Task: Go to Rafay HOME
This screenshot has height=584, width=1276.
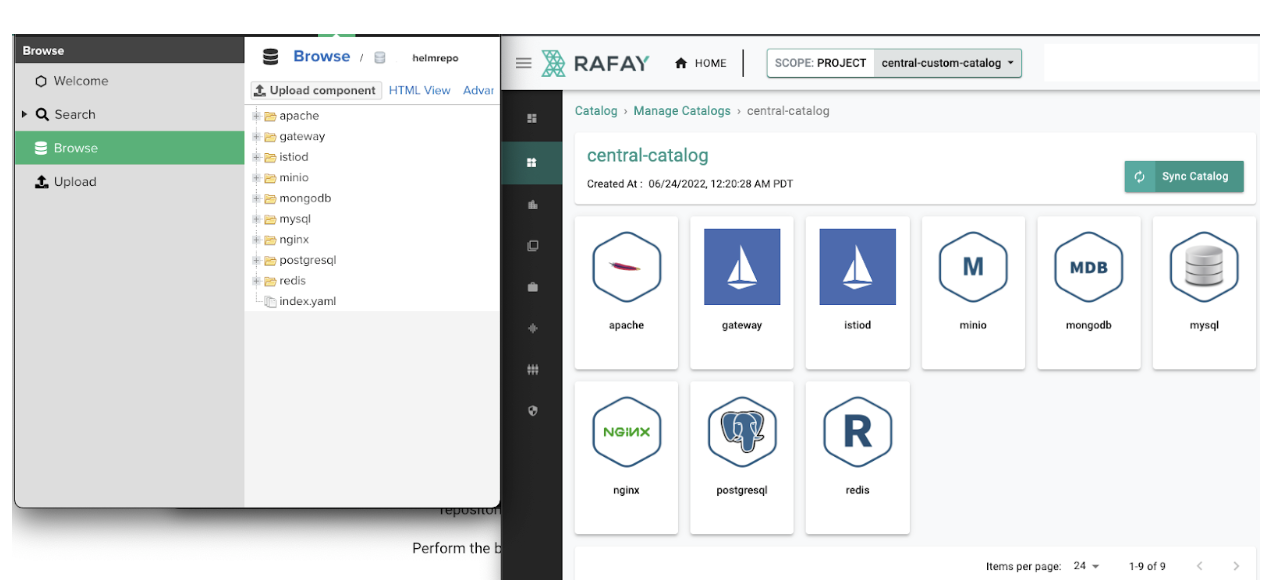Action: pyautogui.click(x=701, y=63)
